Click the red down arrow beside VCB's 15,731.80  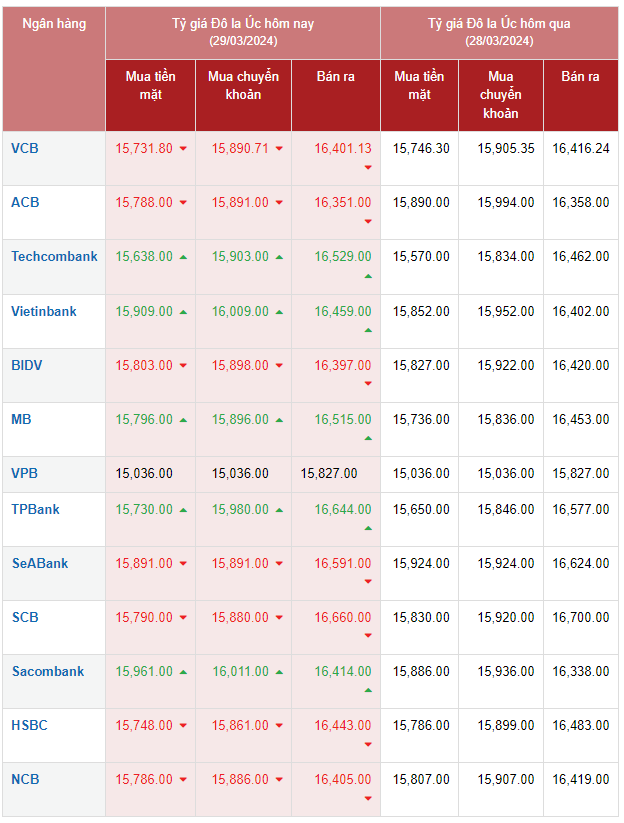click(x=183, y=149)
